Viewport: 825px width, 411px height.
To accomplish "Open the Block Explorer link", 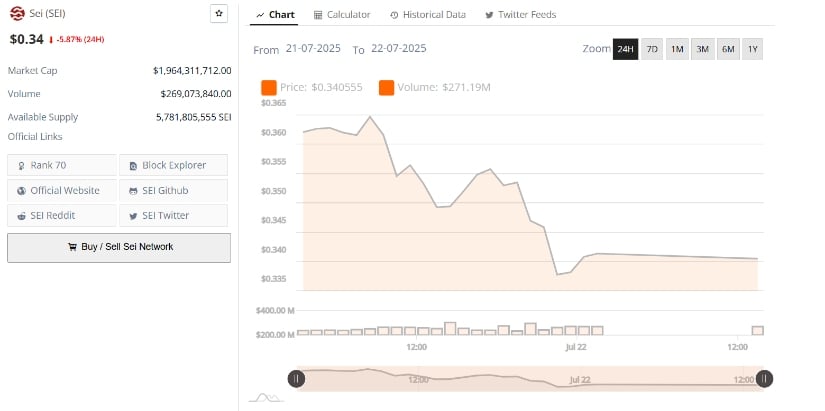I will [174, 165].
